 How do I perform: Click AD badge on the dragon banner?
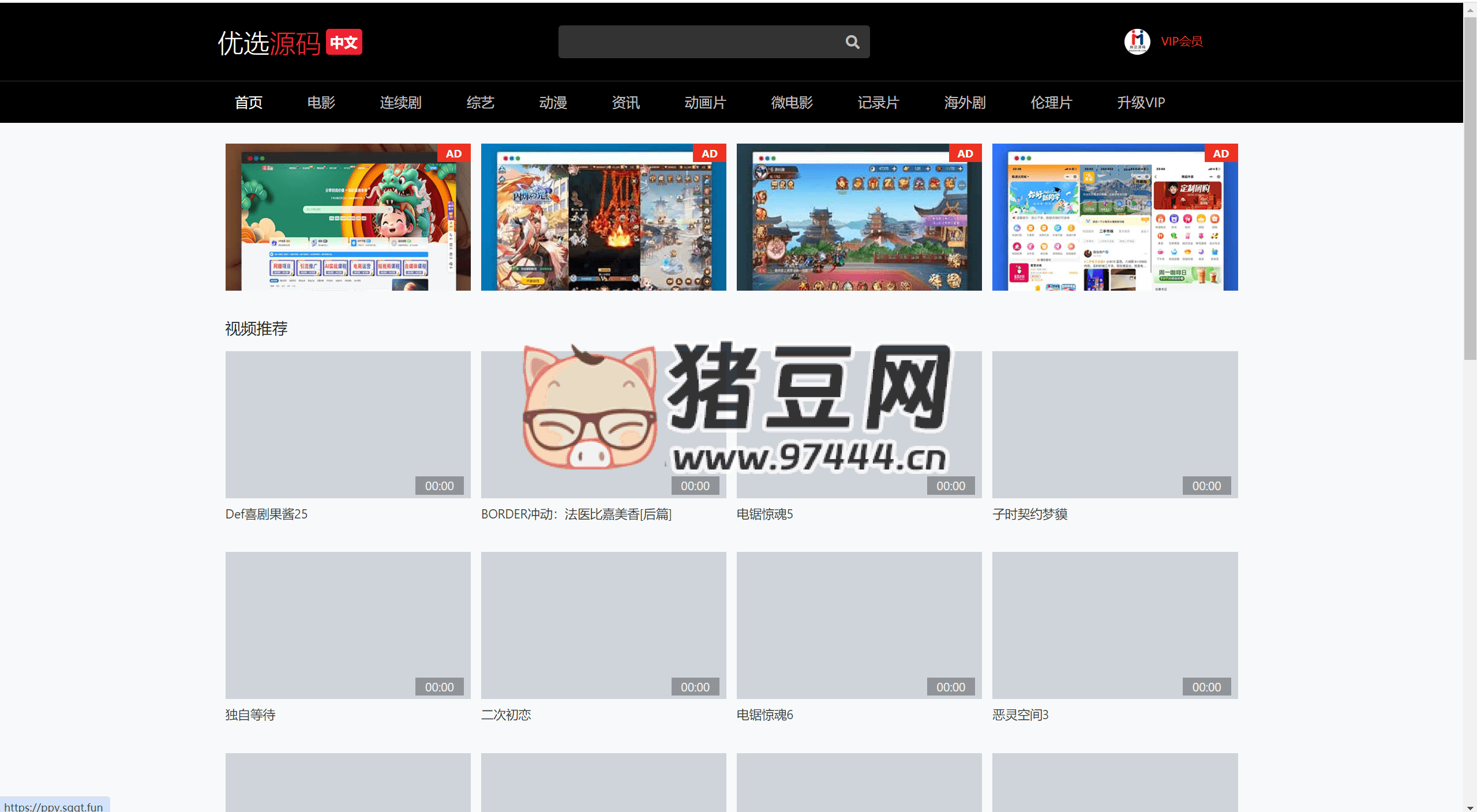coord(453,153)
